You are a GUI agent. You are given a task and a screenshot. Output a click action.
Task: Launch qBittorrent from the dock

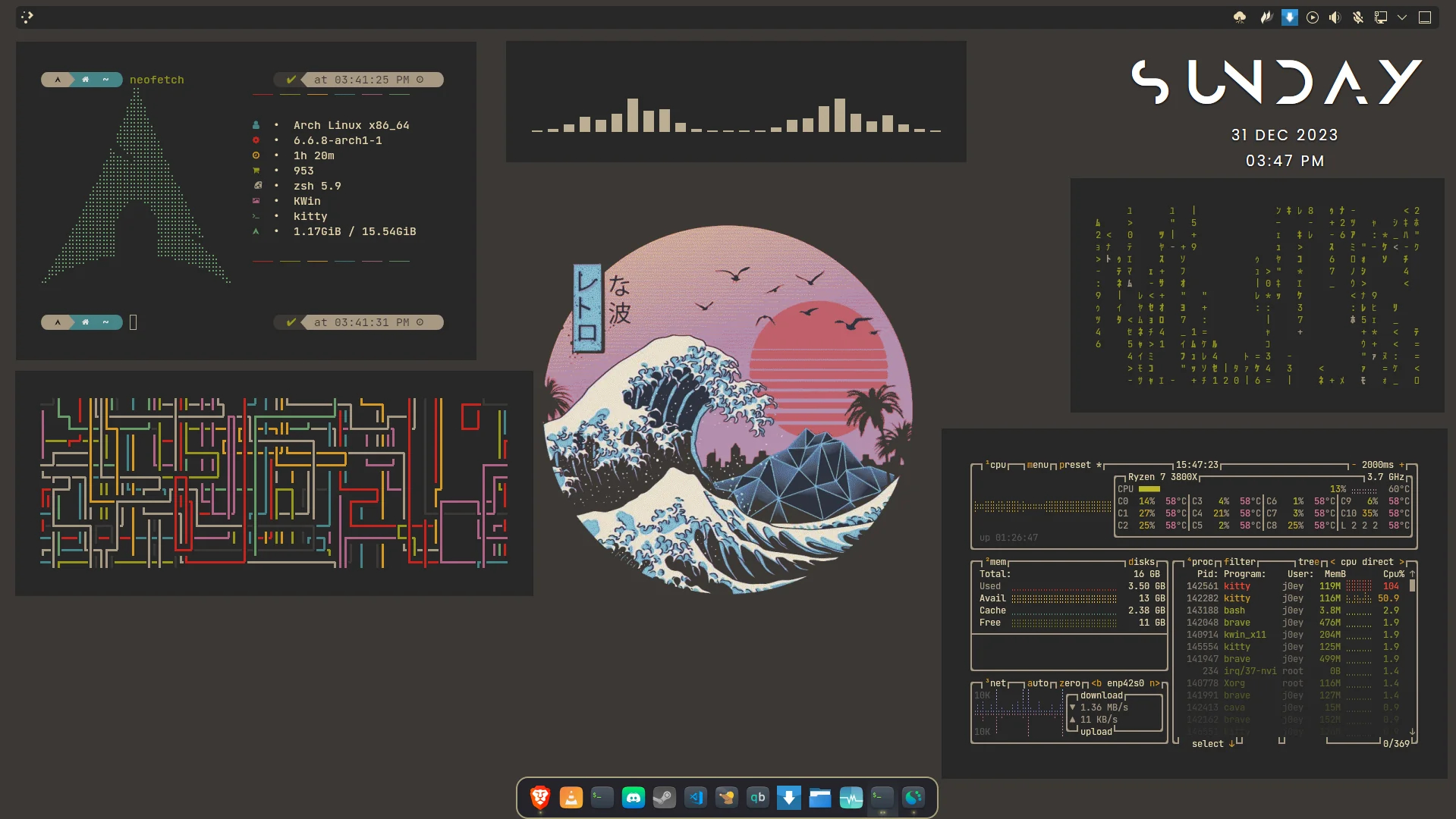[757, 798]
